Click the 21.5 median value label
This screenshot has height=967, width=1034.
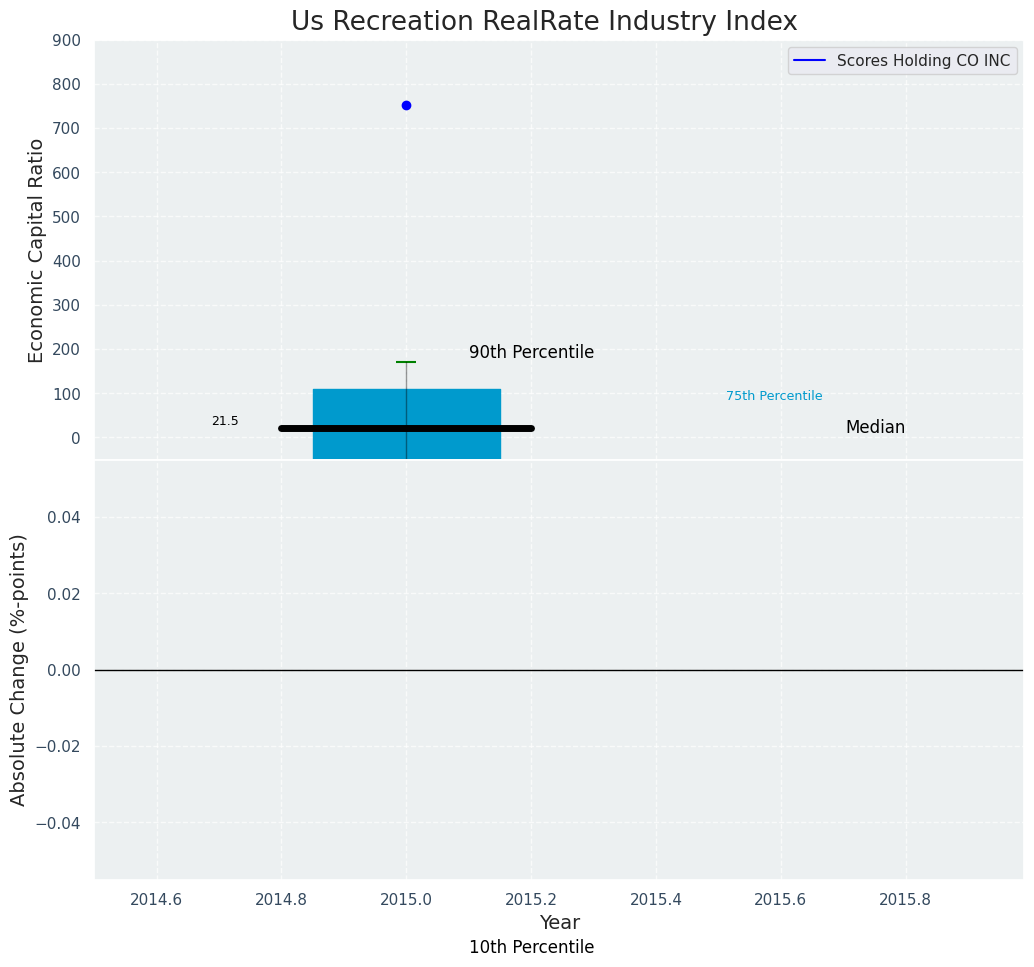point(225,421)
